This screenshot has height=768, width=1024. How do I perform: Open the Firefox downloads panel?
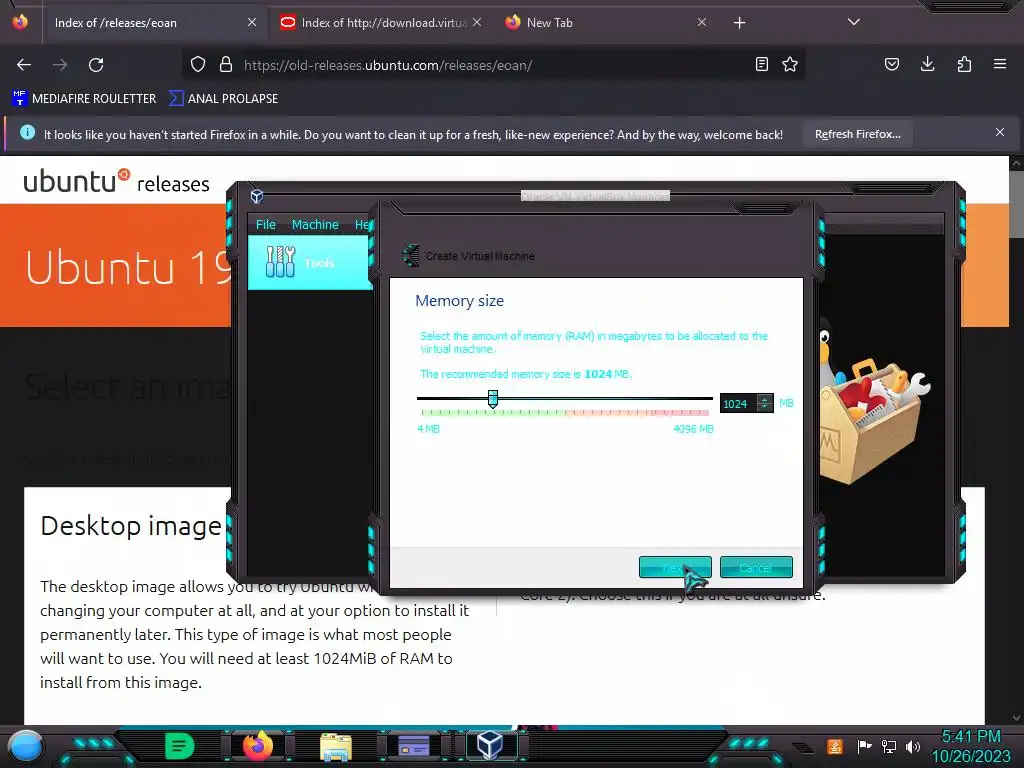pyautogui.click(x=927, y=65)
